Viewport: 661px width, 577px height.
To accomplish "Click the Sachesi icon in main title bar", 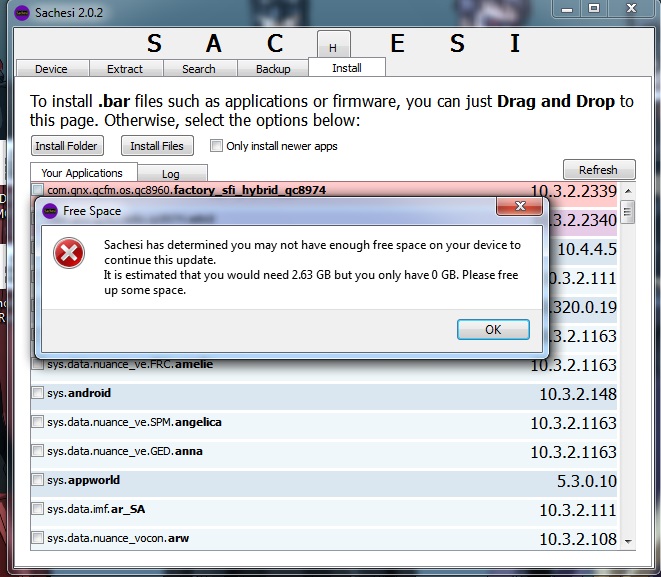I will (22, 9).
